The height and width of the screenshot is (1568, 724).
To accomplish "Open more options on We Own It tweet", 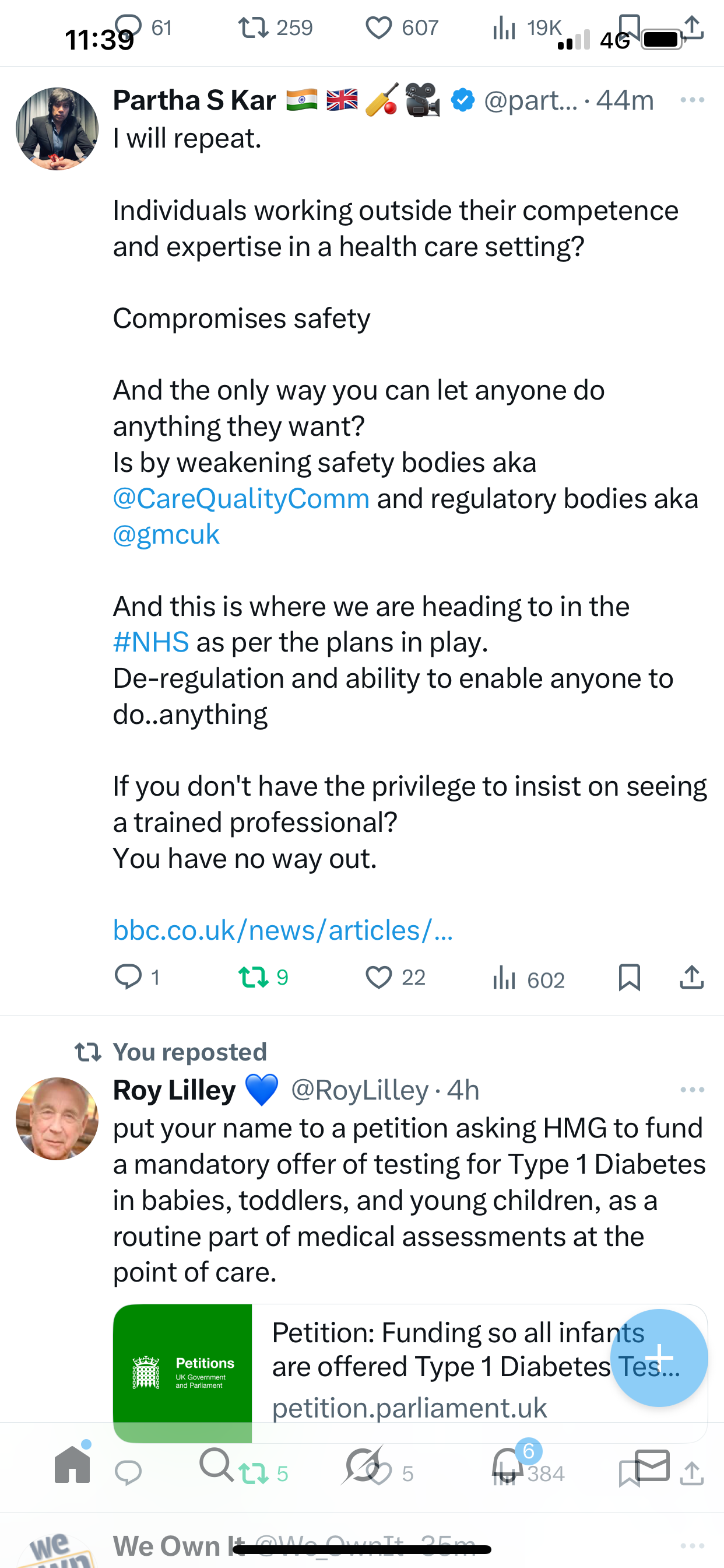I will coord(692,1545).
